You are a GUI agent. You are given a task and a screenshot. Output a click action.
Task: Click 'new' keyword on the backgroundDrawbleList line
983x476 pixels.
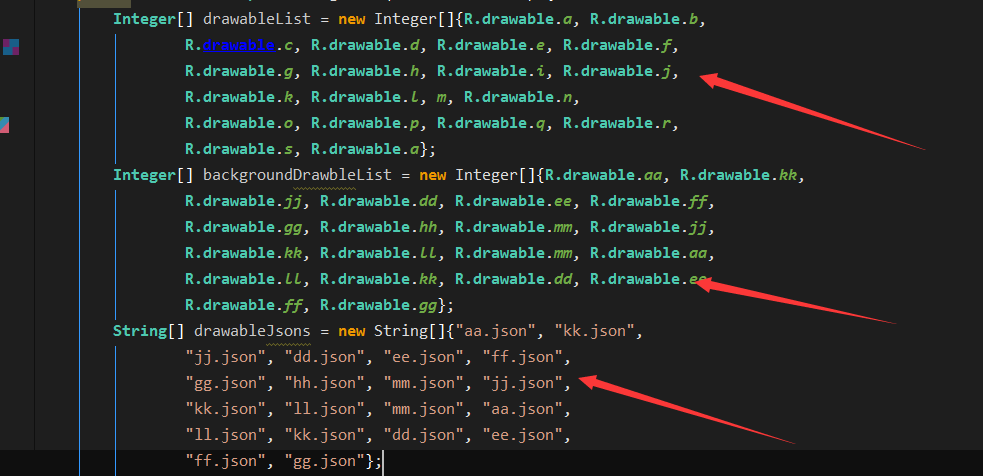tap(433, 176)
